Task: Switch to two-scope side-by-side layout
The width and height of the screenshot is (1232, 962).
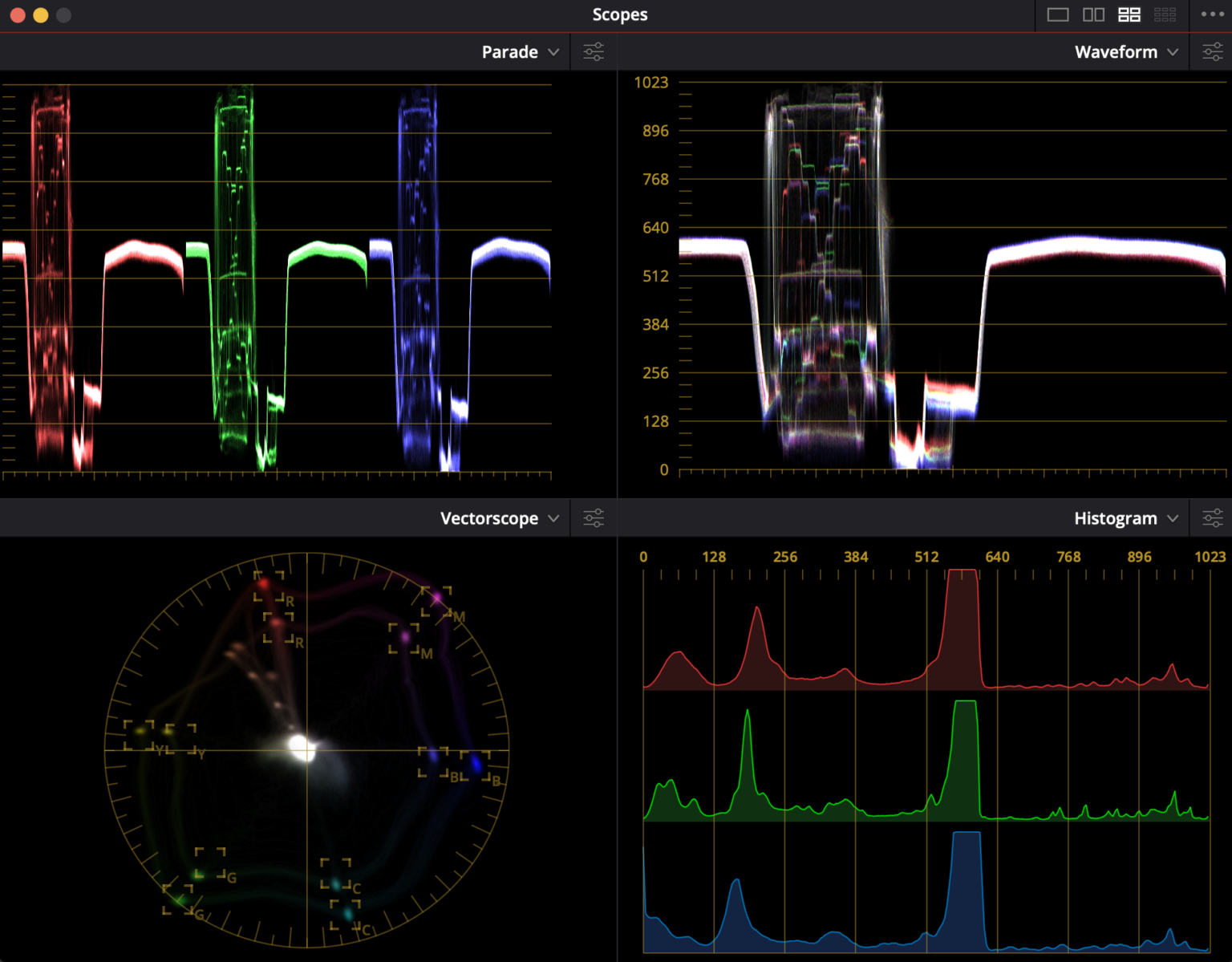Action: [x=1094, y=14]
